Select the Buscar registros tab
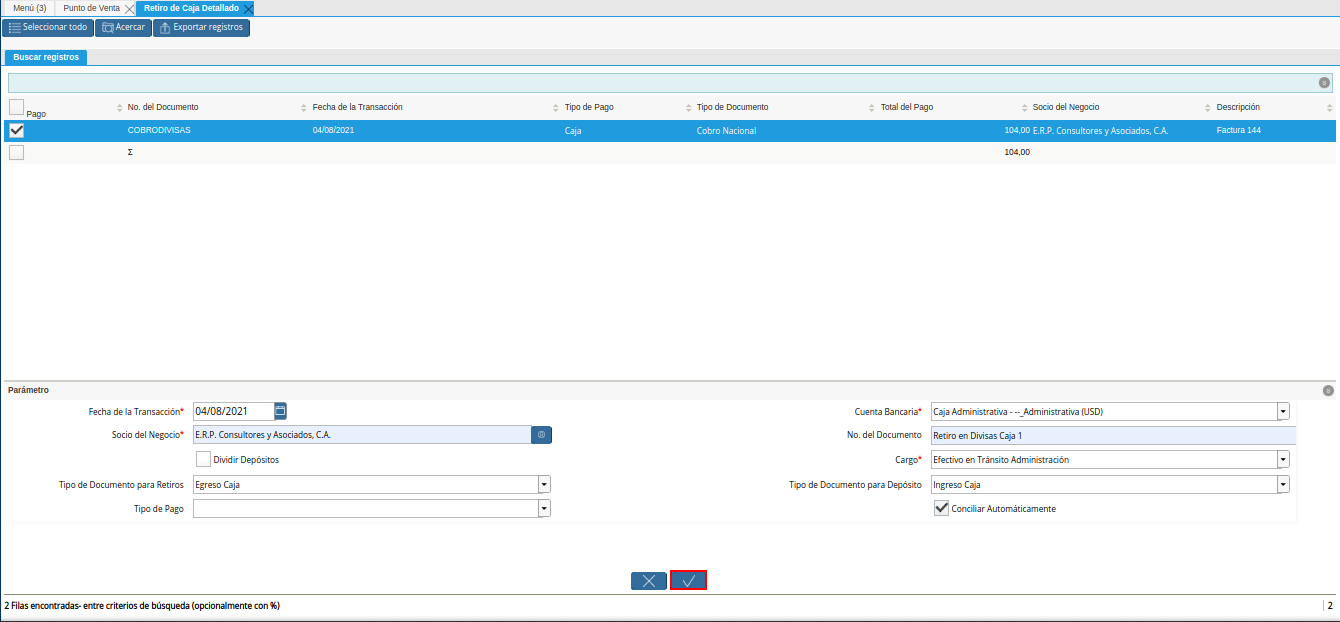The height and width of the screenshot is (622, 1340). (46, 57)
